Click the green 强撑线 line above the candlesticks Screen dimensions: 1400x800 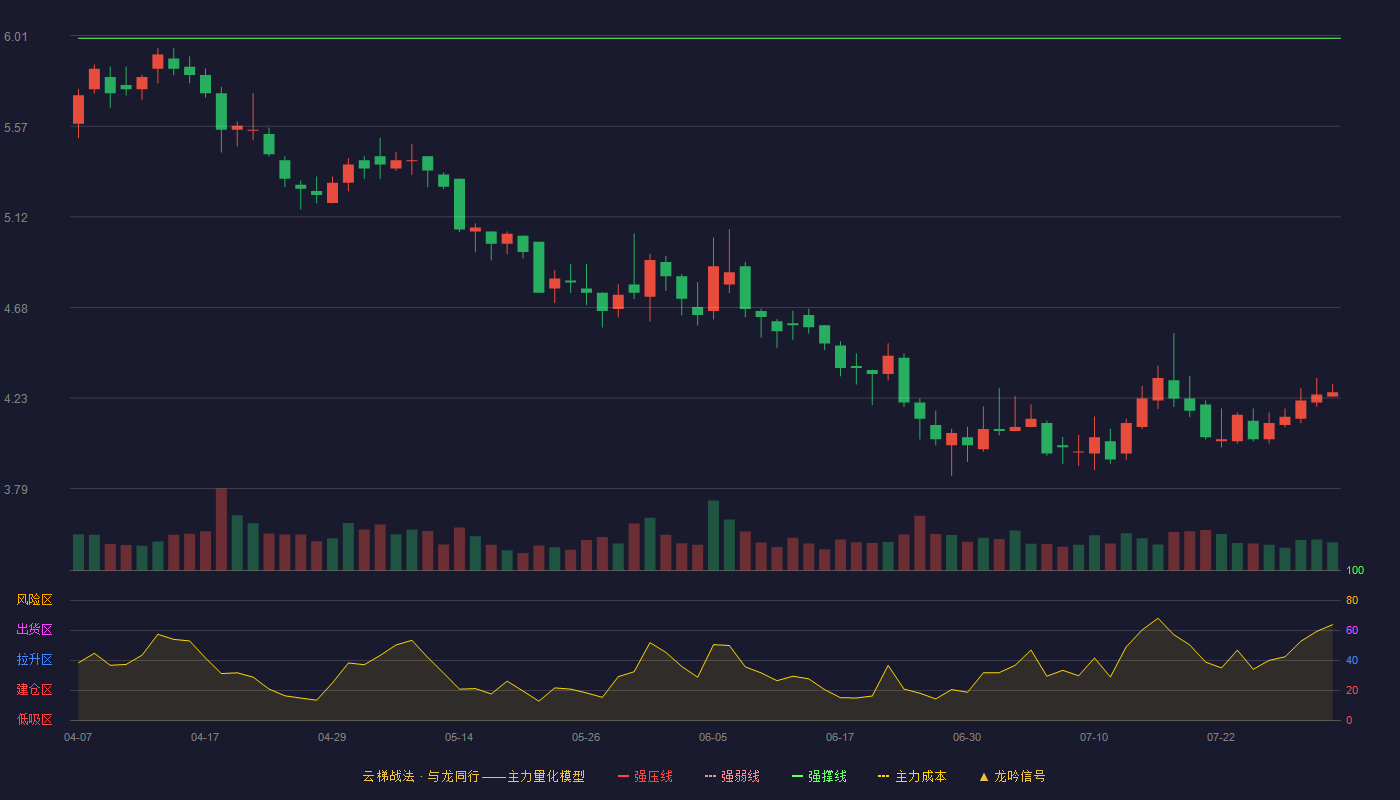[709, 38]
